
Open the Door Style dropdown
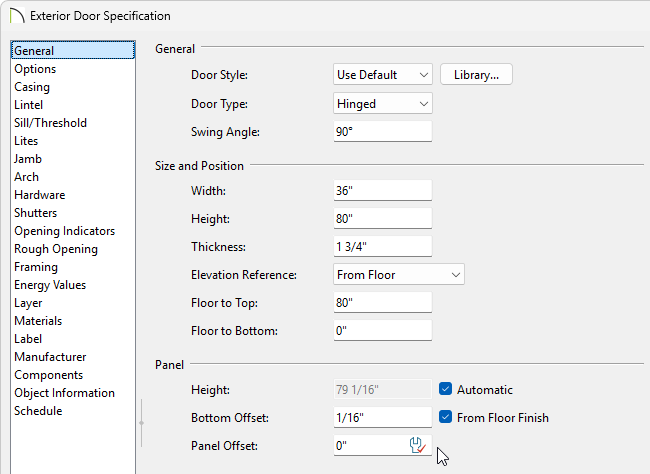pos(383,75)
